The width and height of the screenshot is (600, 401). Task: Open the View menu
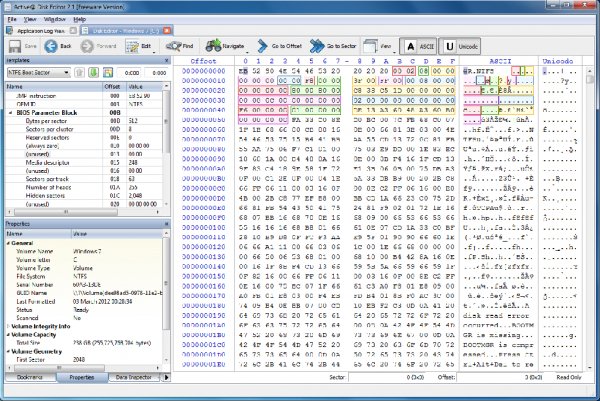click(x=30, y=19)
